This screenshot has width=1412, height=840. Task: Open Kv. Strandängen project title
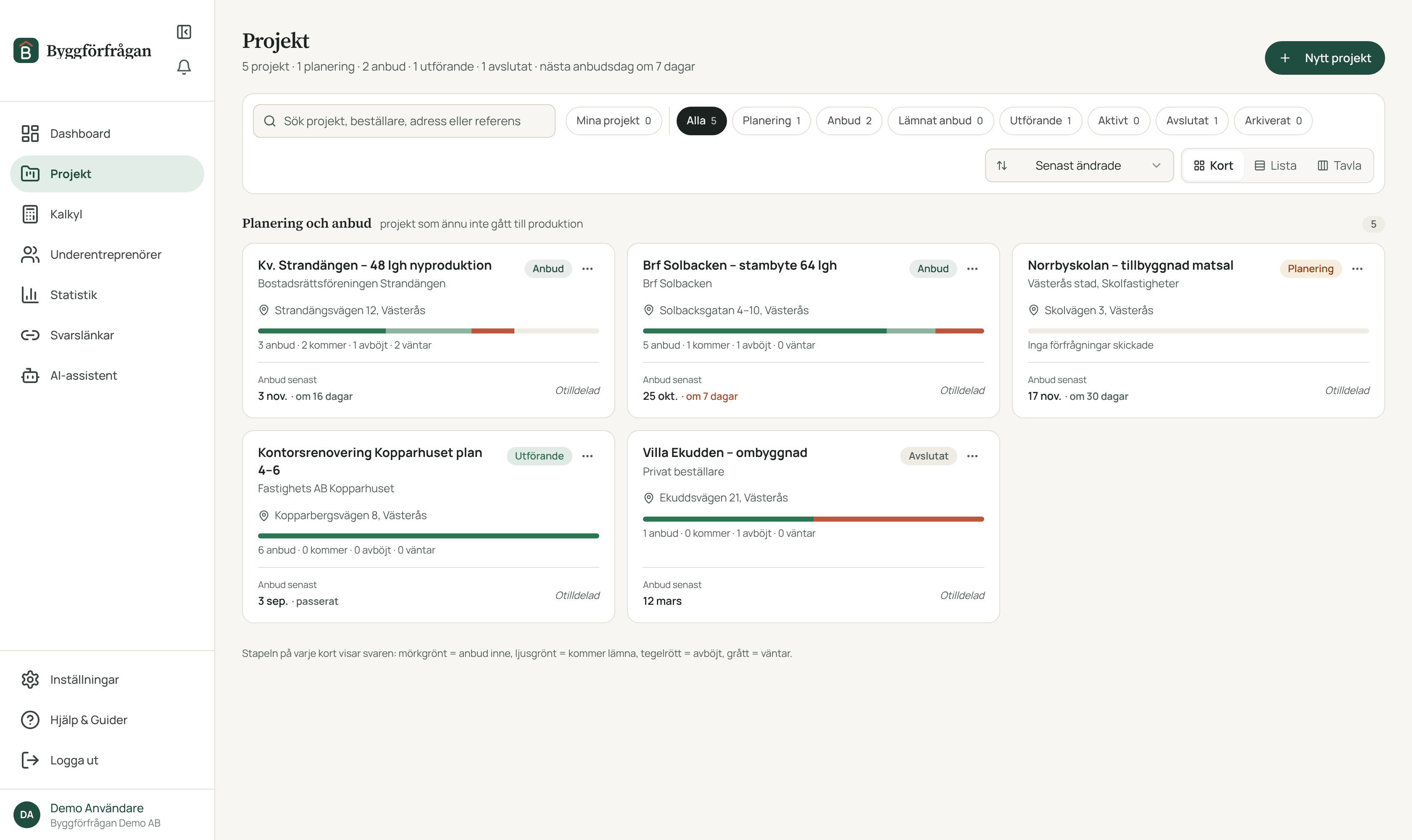(374, 265)
